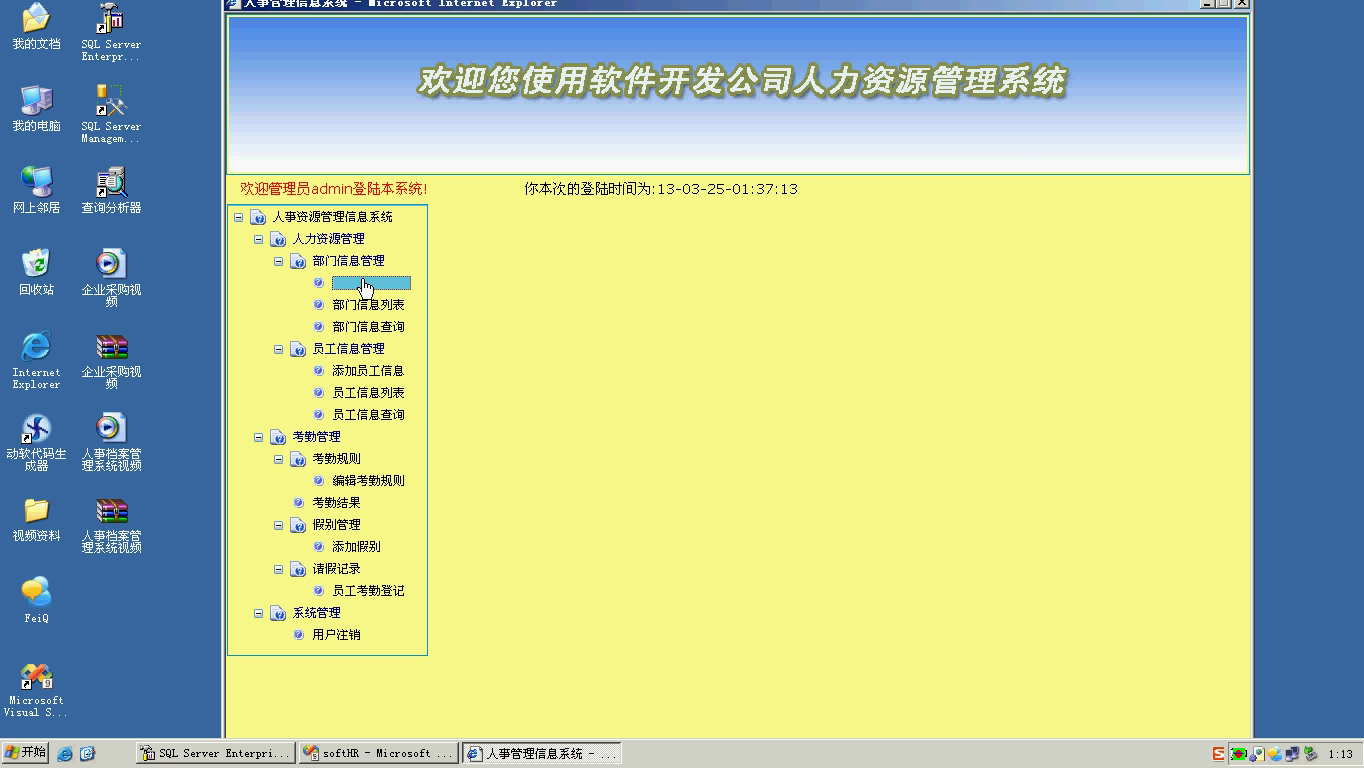1364x768 pixels.
Task: Collapse the 考勤规则 branch
Action: point(279,459)
